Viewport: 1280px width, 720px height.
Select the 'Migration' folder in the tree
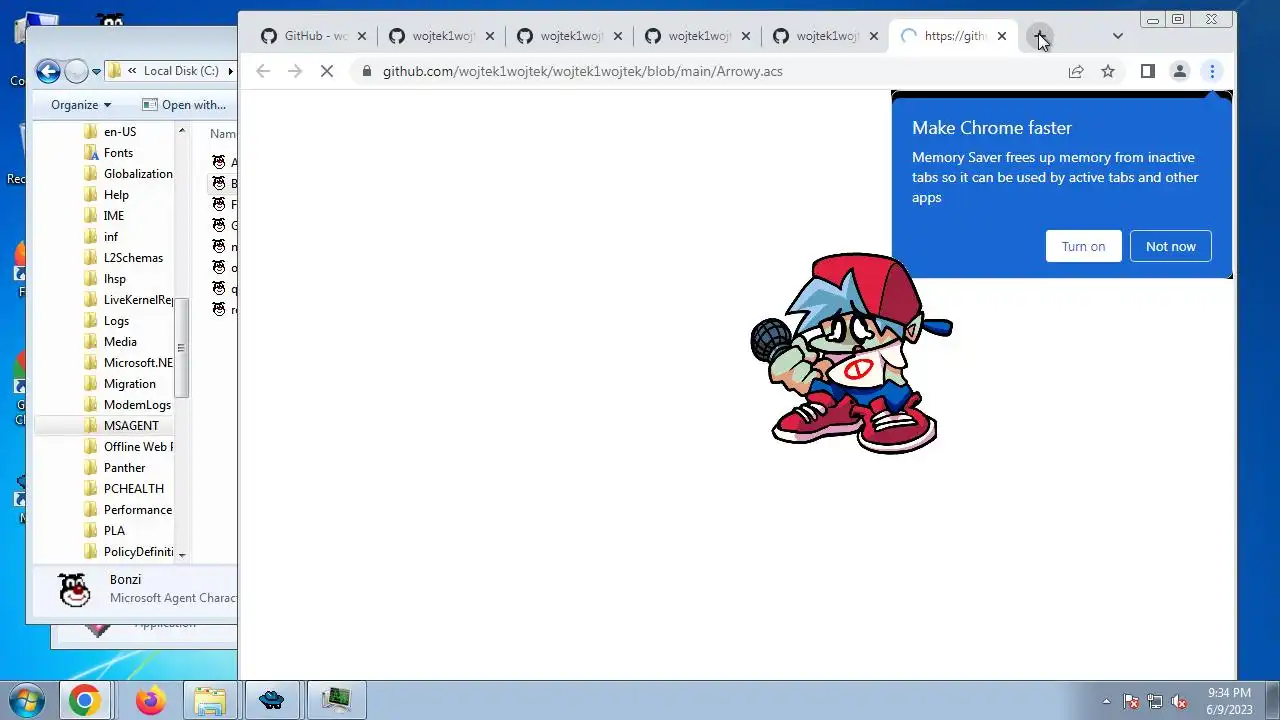tap(130, 383)
